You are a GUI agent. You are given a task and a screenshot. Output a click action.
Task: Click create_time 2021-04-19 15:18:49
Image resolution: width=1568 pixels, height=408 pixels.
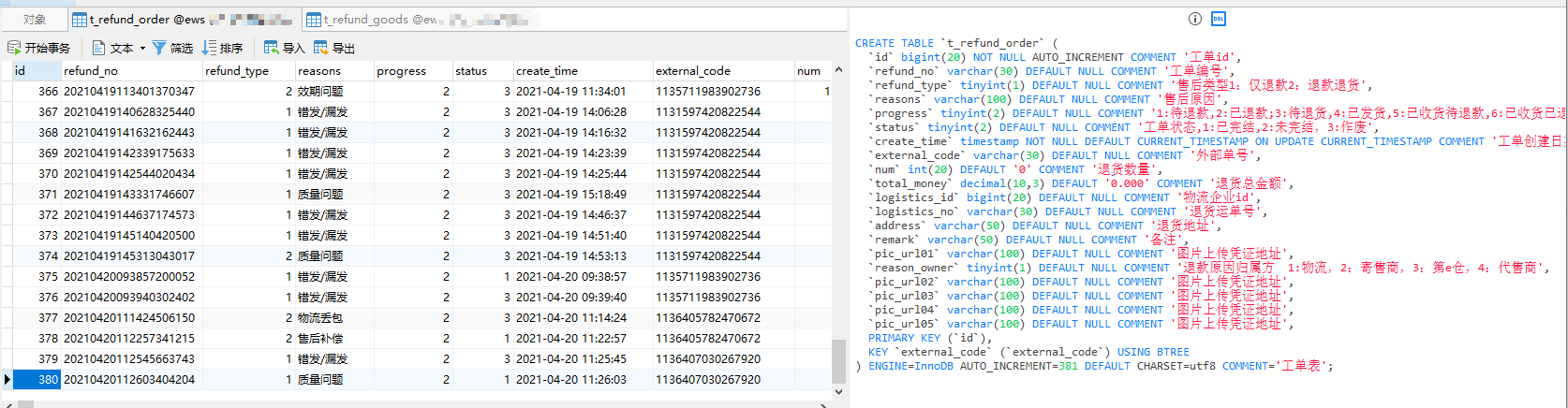pyautogui.click(x=583, y=194)
